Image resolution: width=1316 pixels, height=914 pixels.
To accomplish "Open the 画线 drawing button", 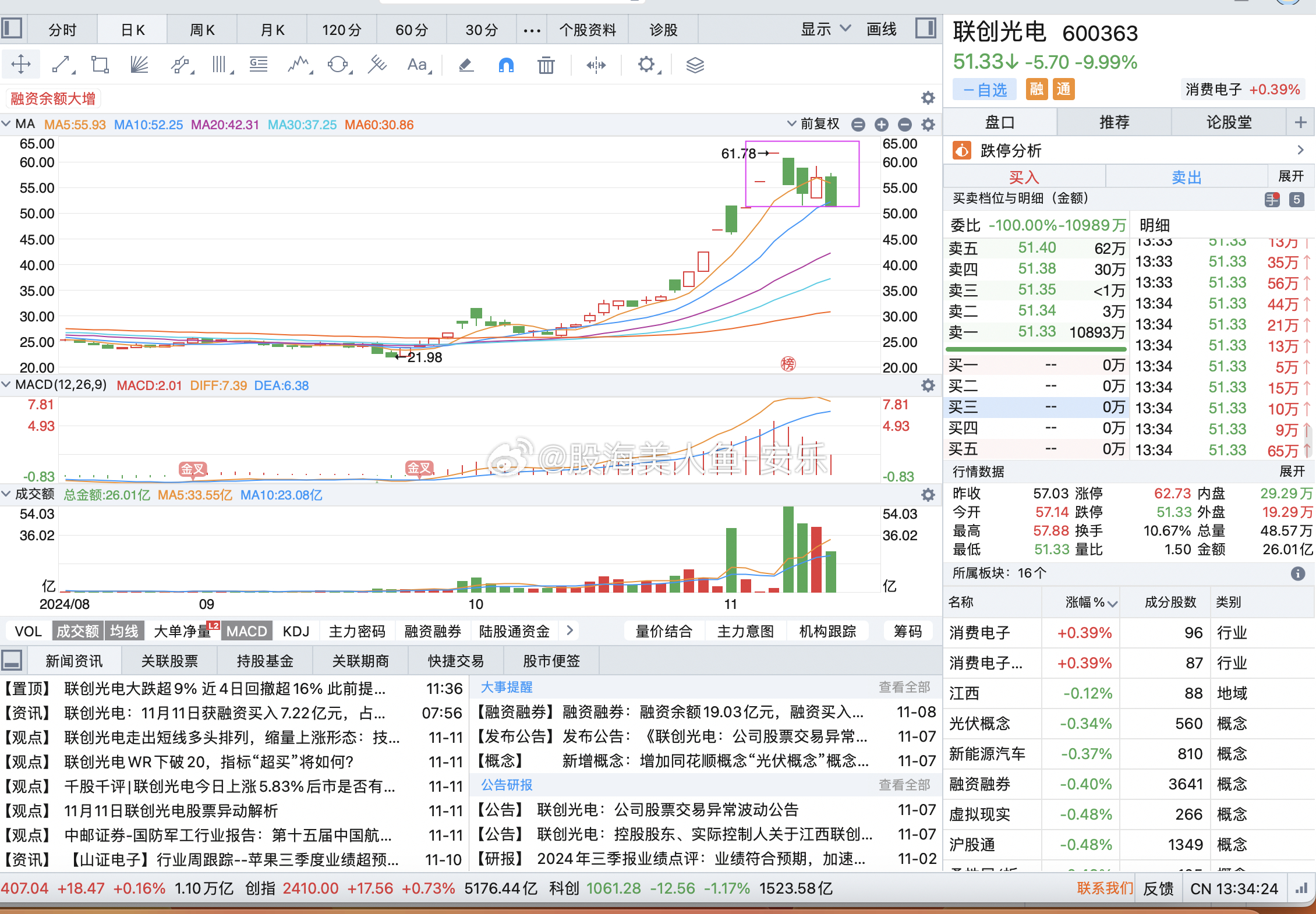I will 882,29.
